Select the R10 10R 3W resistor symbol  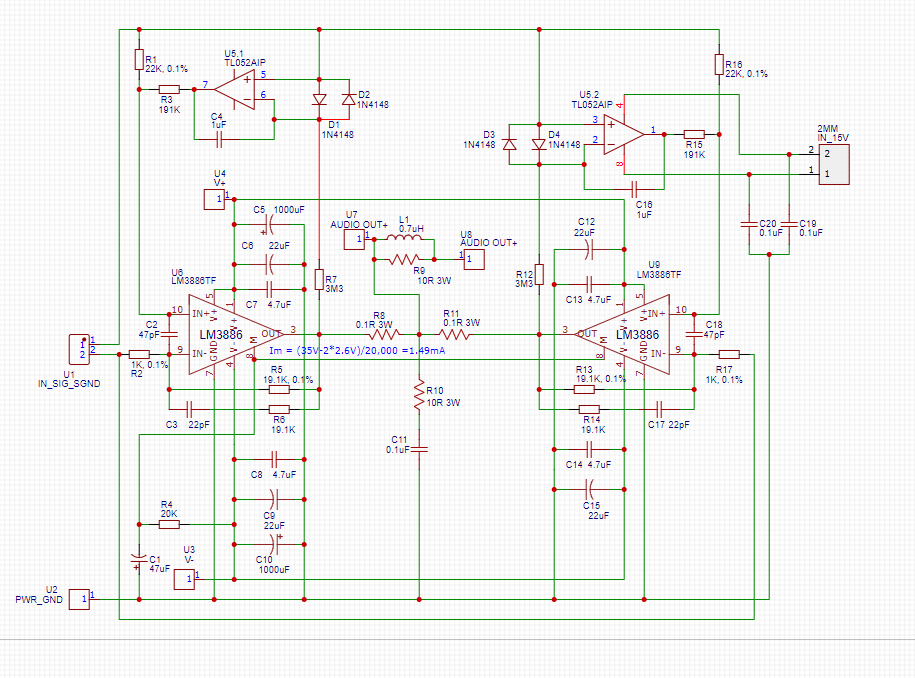click(419, 394)
